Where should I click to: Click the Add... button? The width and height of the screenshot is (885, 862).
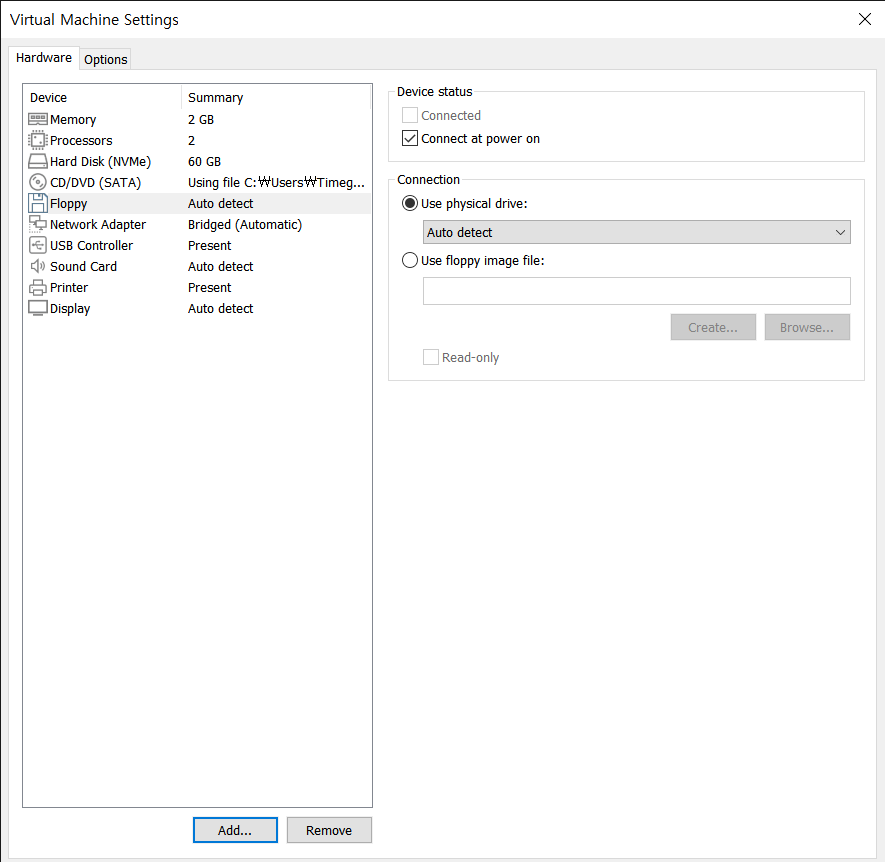pyautogui.click(x=235, y=830)
